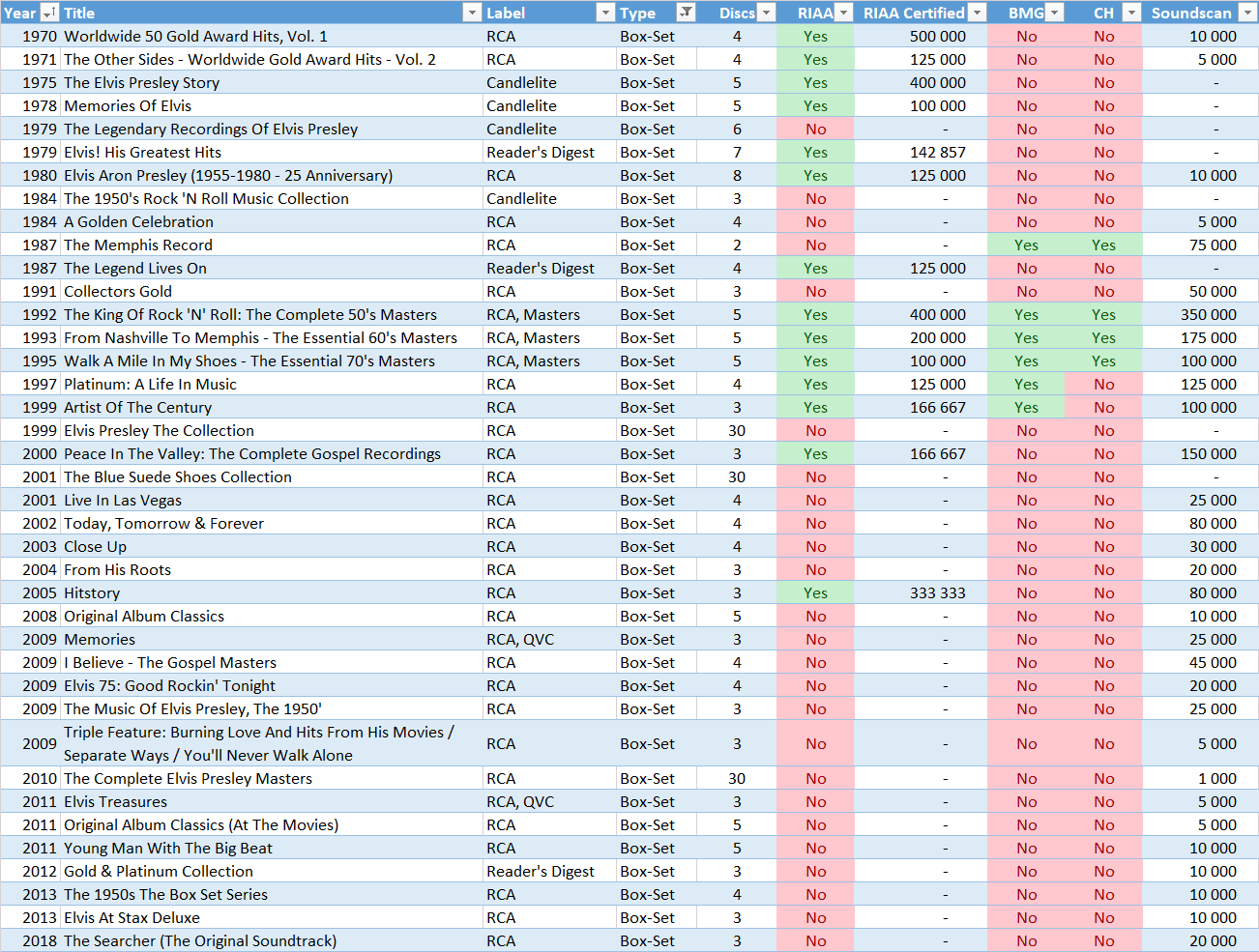Image resolution: width=1259 pixels, height=952 pixels.
Task: Click 'Today, Tomorrow & Forever' title cell
Action: click(272, 523)
